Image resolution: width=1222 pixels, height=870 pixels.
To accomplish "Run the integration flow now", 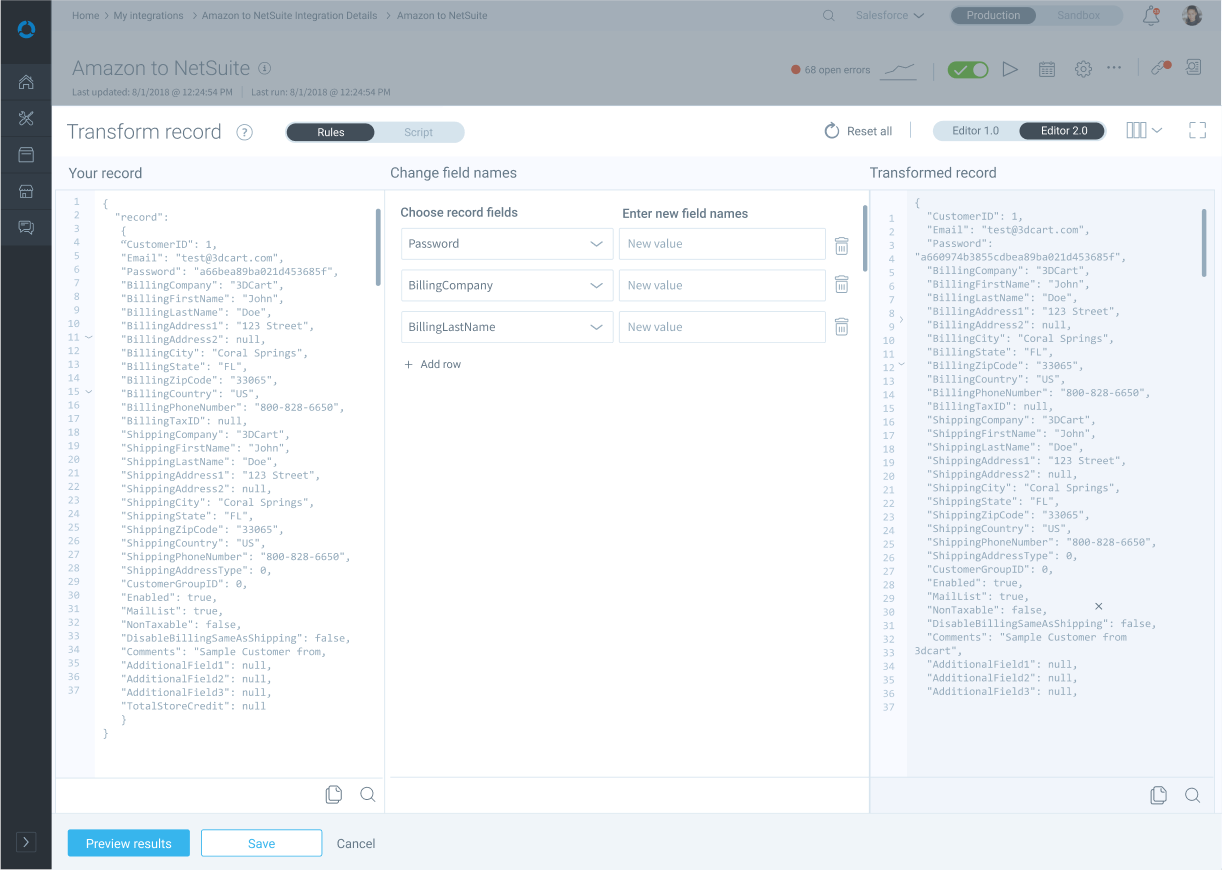I will (1010, 69).
